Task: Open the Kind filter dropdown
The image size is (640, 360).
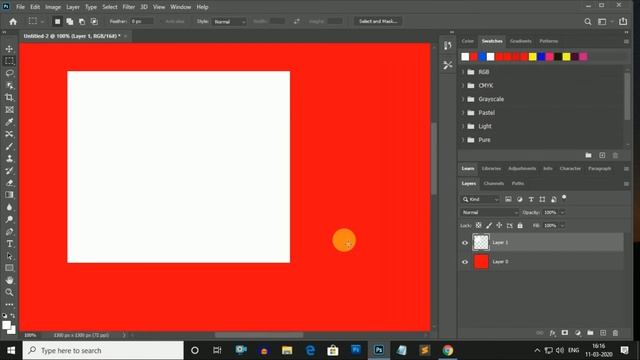Action: [480, 199]
